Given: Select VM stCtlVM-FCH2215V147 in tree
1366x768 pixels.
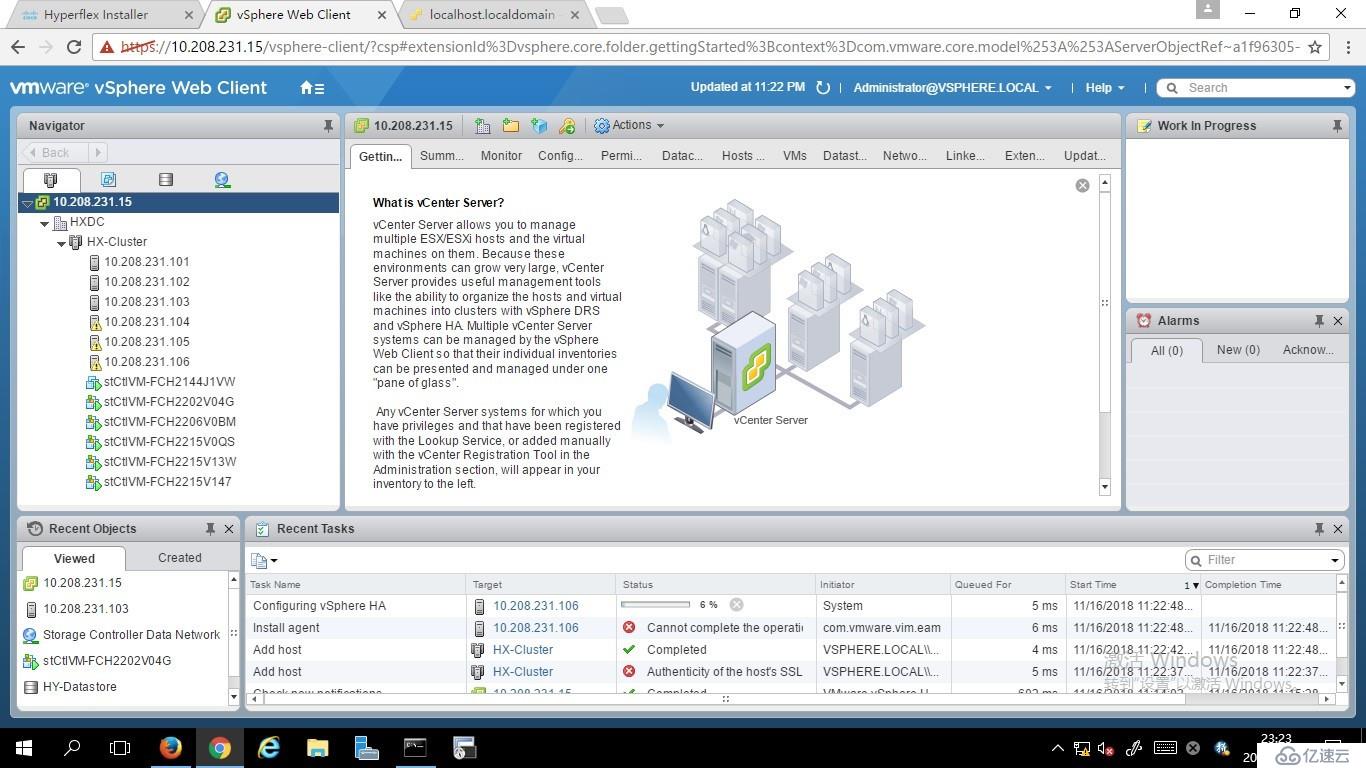Looking at the screenshot, I should tap(168, 482).
